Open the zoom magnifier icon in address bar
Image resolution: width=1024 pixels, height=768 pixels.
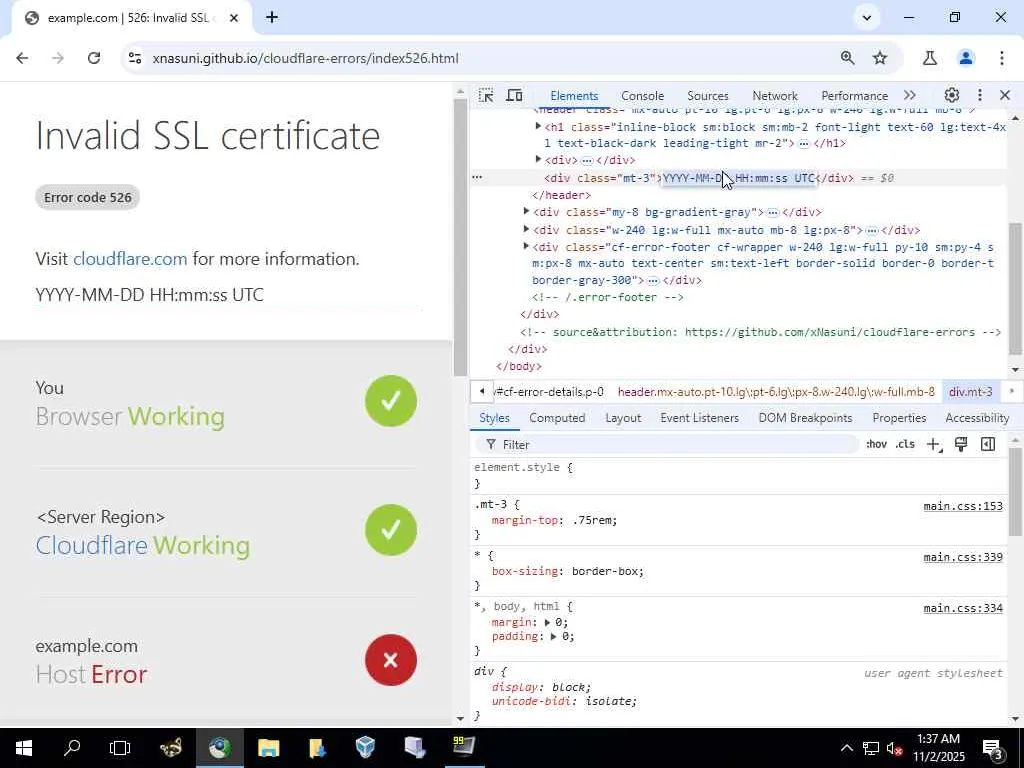tap(848, 58)
